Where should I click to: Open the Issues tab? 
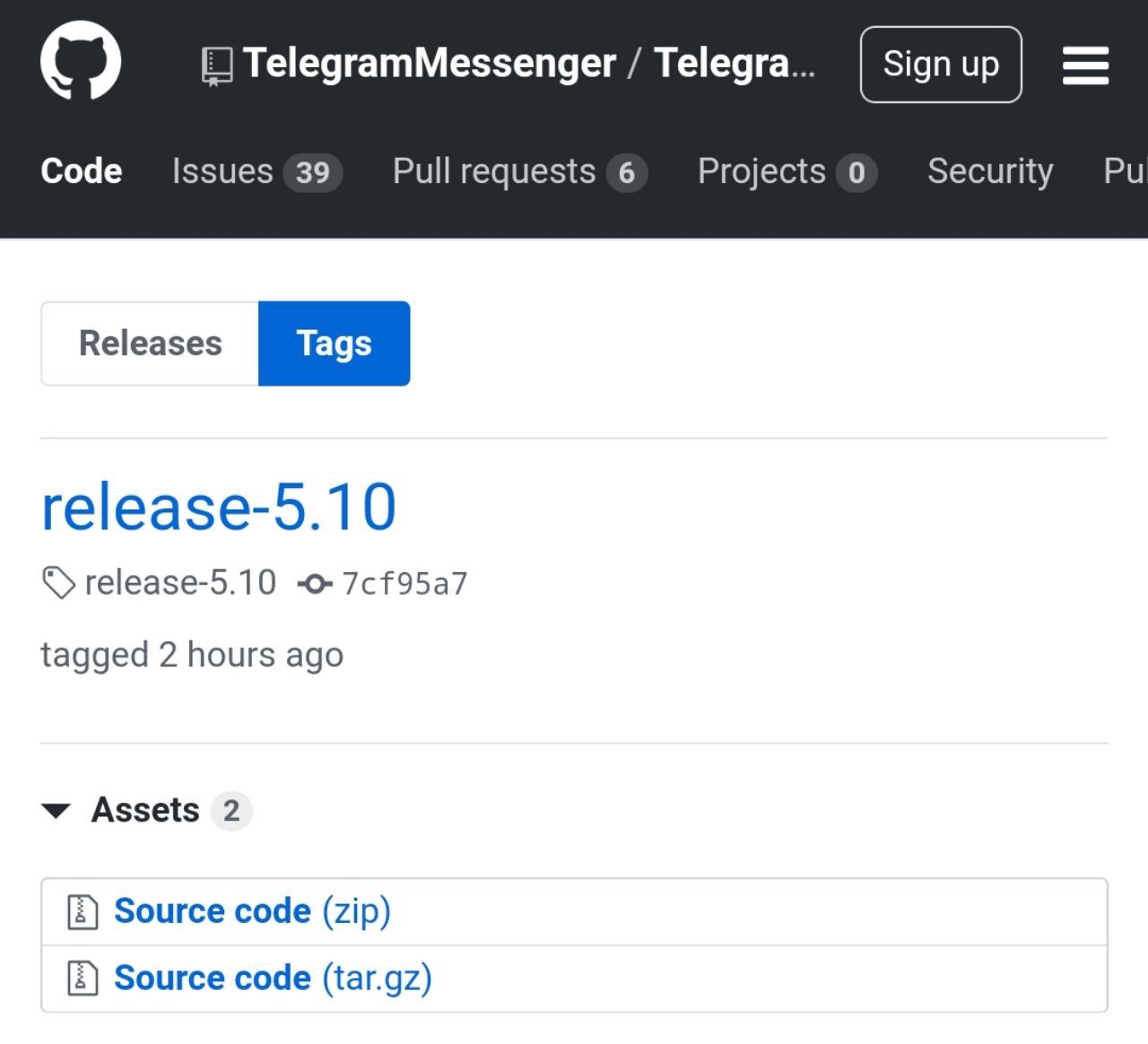(257, 171)
